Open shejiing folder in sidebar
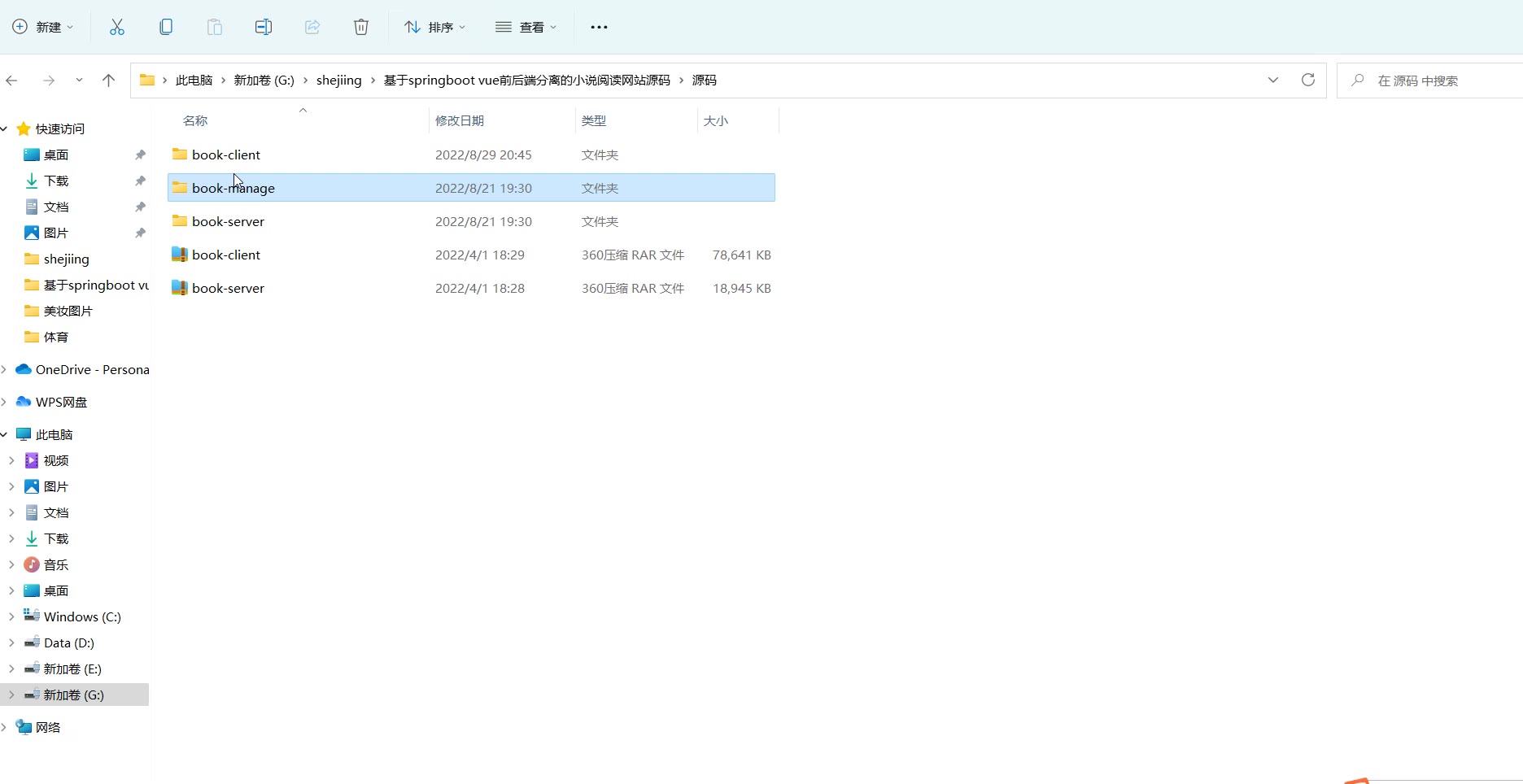1523x784 pixels. tap(67, 259)
